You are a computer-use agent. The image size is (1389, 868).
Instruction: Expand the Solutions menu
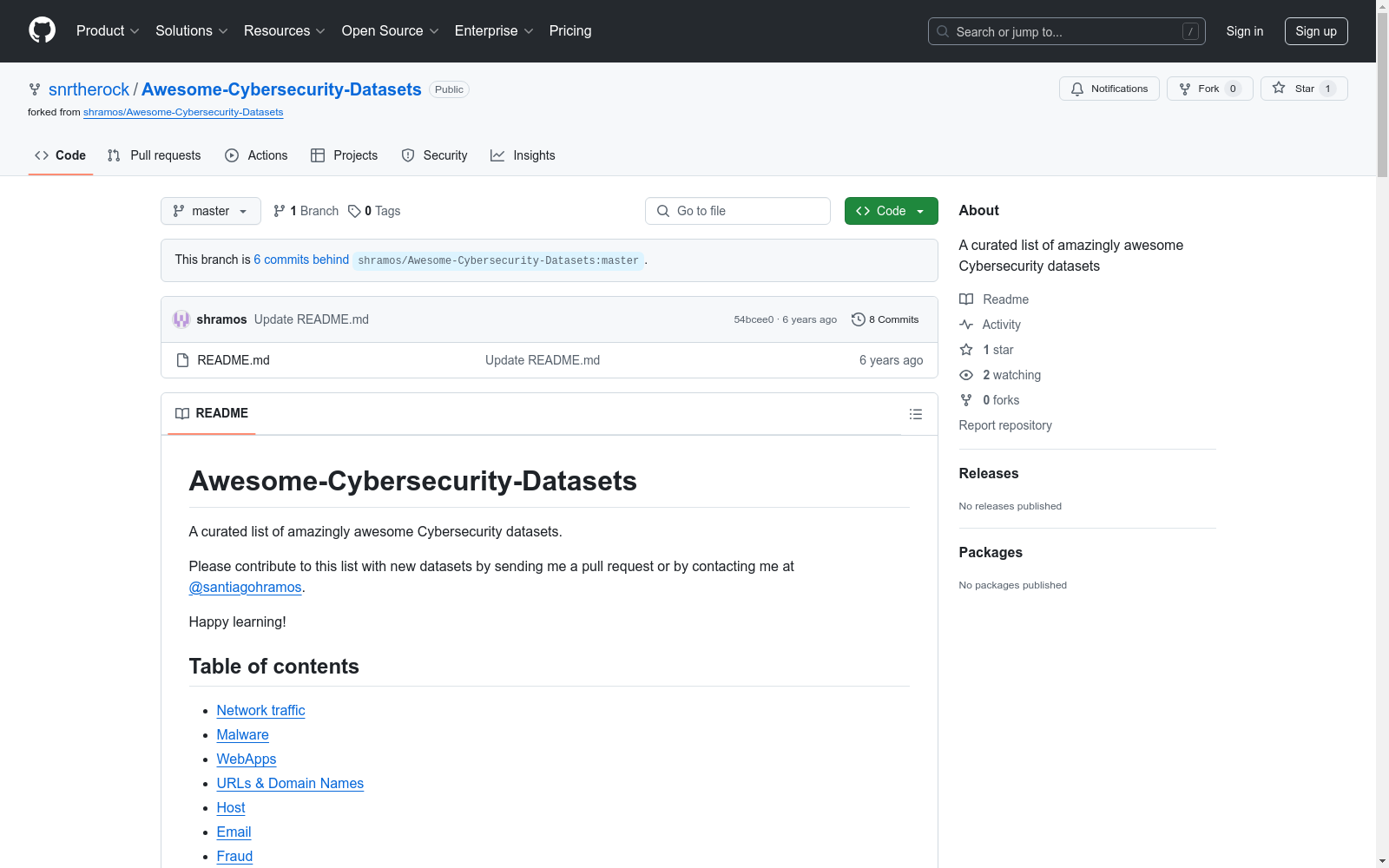pyautogui.click(x=192, y=31)
